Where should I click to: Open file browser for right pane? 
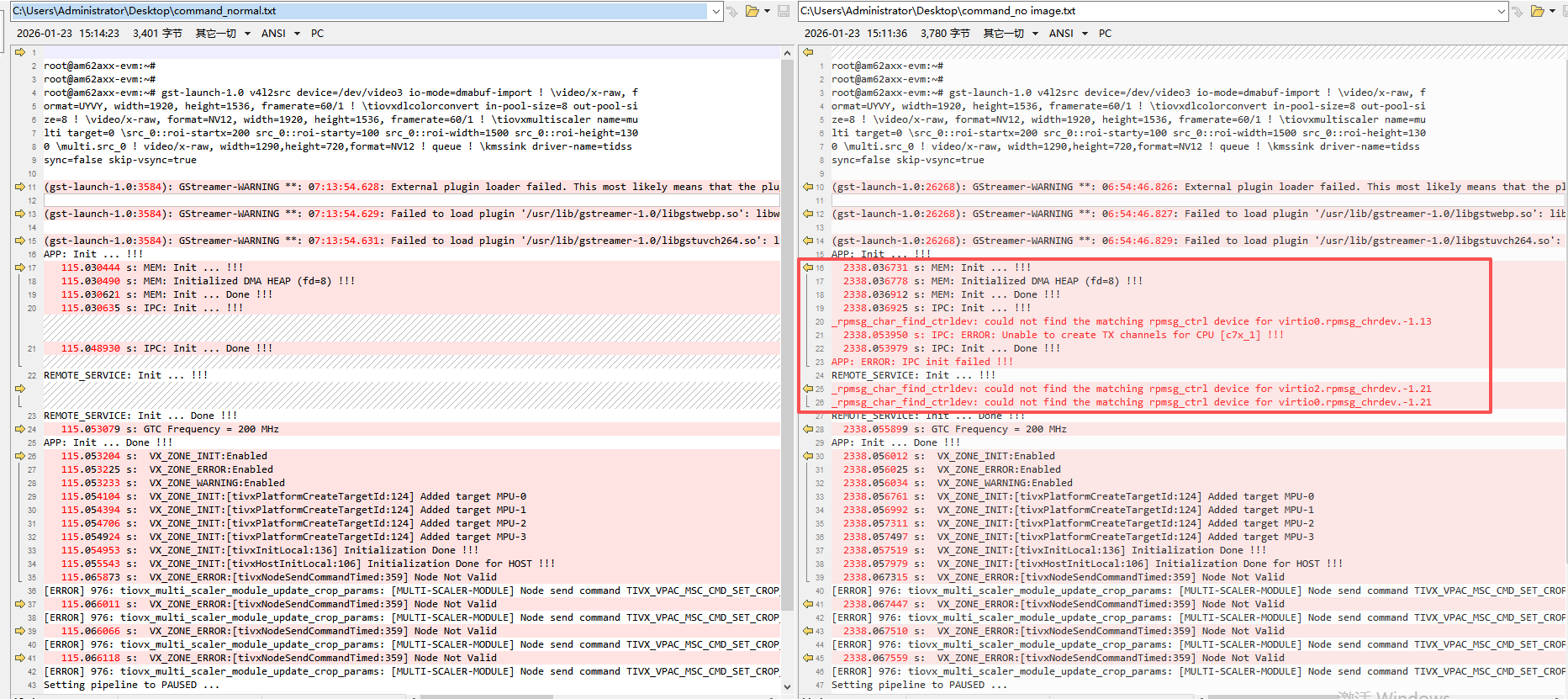(1537, 11)
